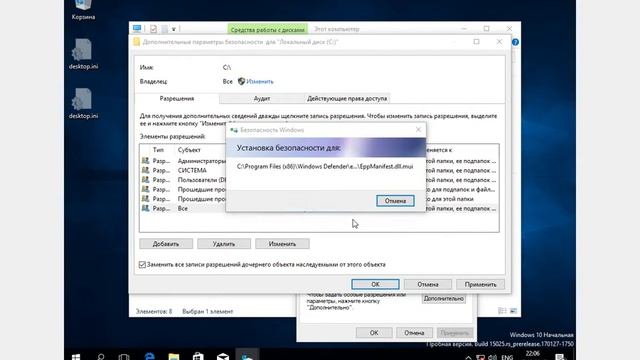640x360 pixels.
Task: Click the blue Help question mark icon
Action: [x=515, y=42]
